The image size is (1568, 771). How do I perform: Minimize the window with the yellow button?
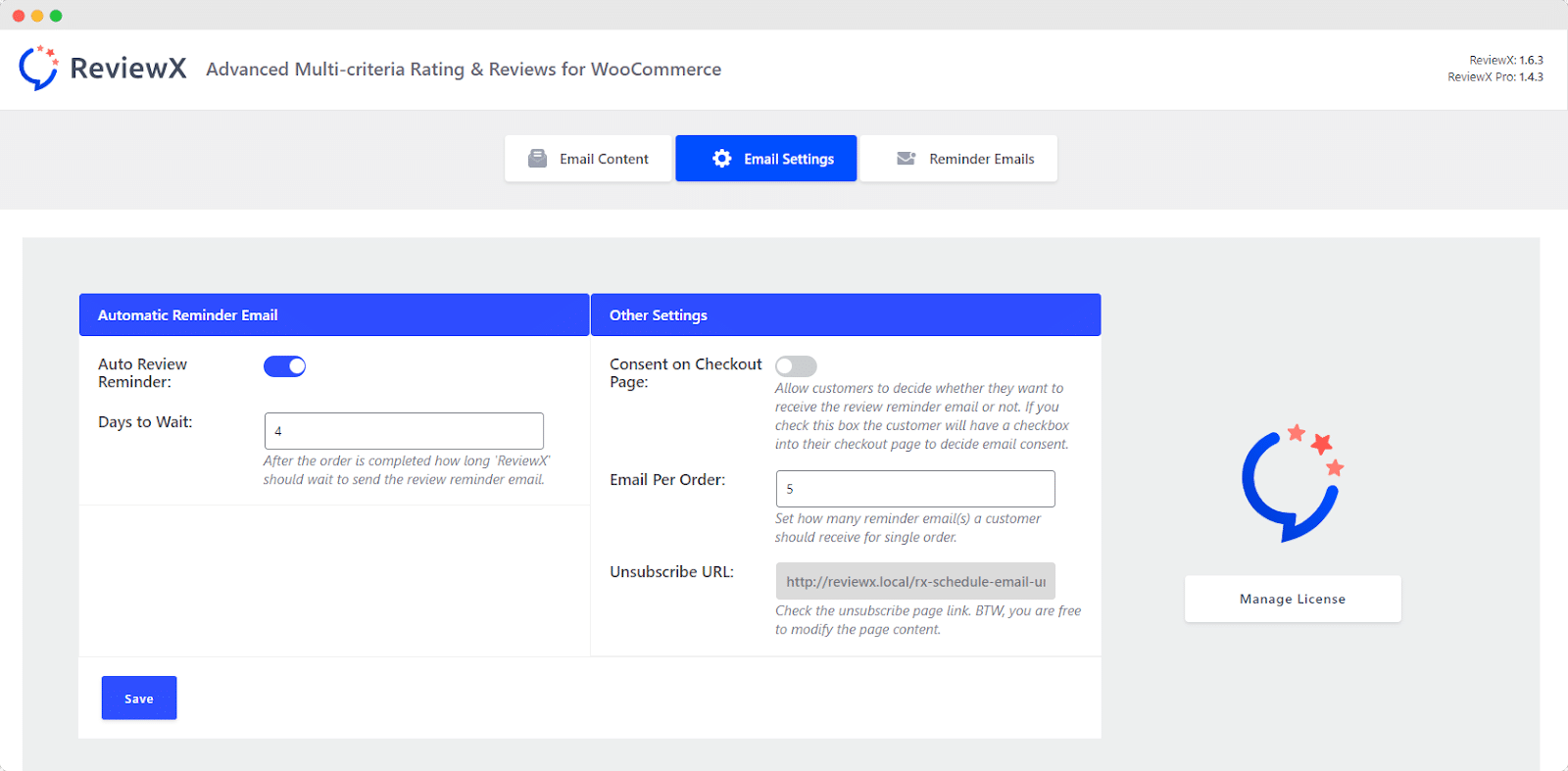[37, 16]
